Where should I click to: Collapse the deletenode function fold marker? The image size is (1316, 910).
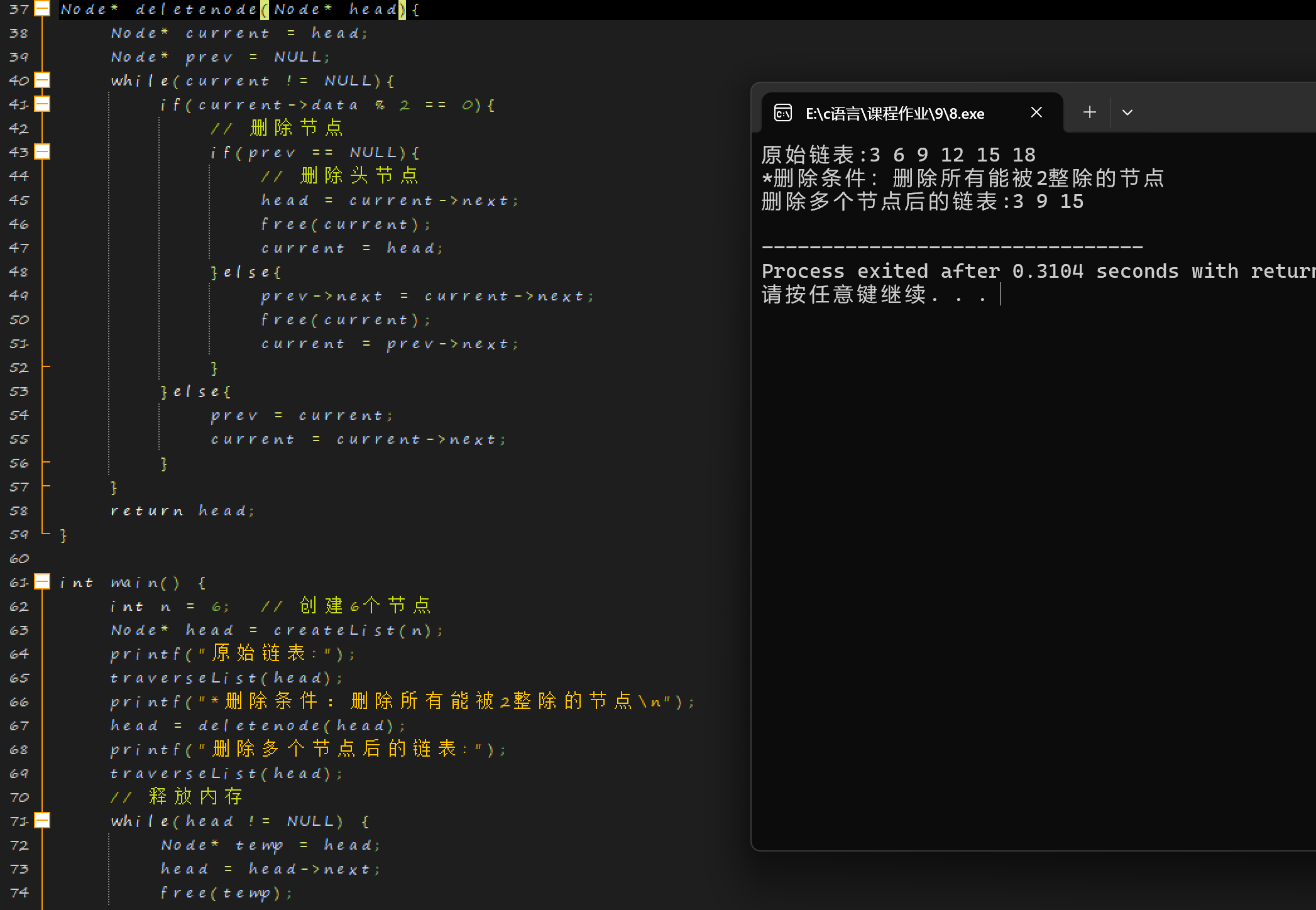(42, 9)
